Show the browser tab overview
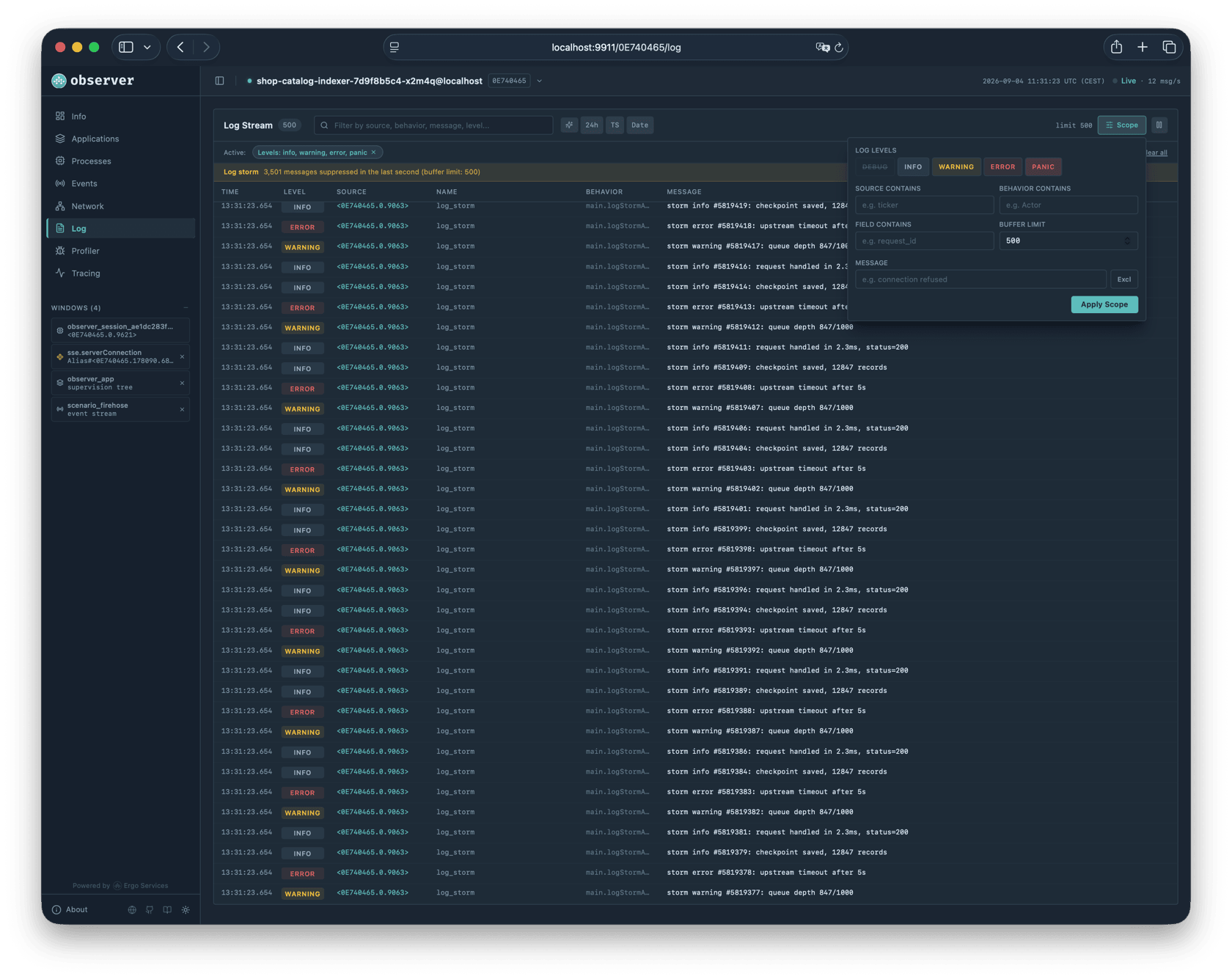The image size is (1232, 979). coord(1170,47)
